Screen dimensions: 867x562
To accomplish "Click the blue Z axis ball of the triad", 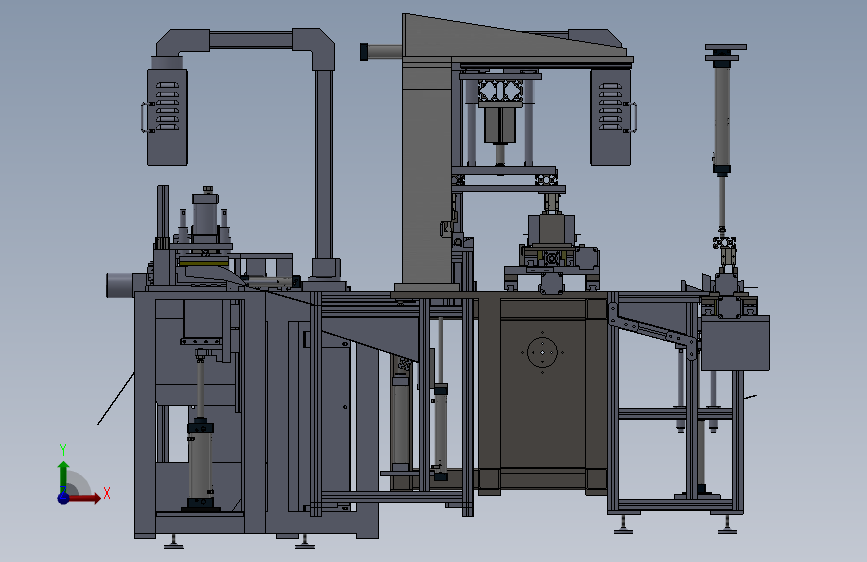I will pyautogui.click(x=64, y=498).
